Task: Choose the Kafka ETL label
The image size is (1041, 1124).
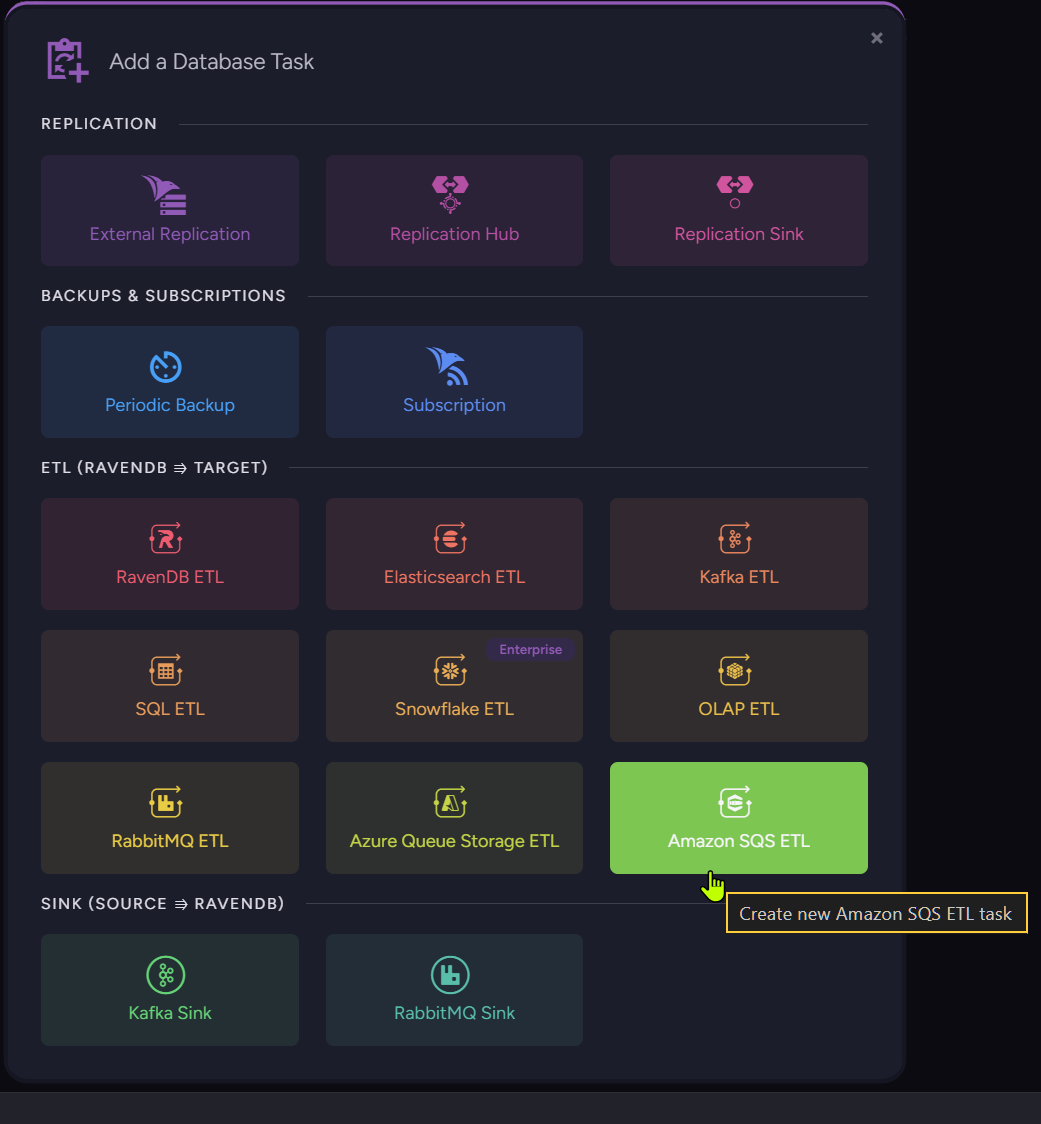Action: coord(738,577)
